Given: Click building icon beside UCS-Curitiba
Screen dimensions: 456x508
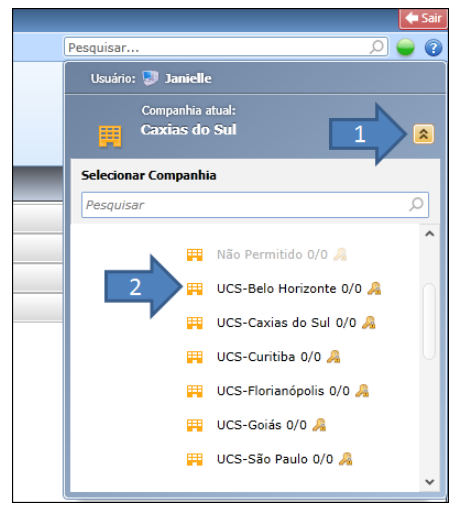Looking at the screenshot, I should point(195,357).
